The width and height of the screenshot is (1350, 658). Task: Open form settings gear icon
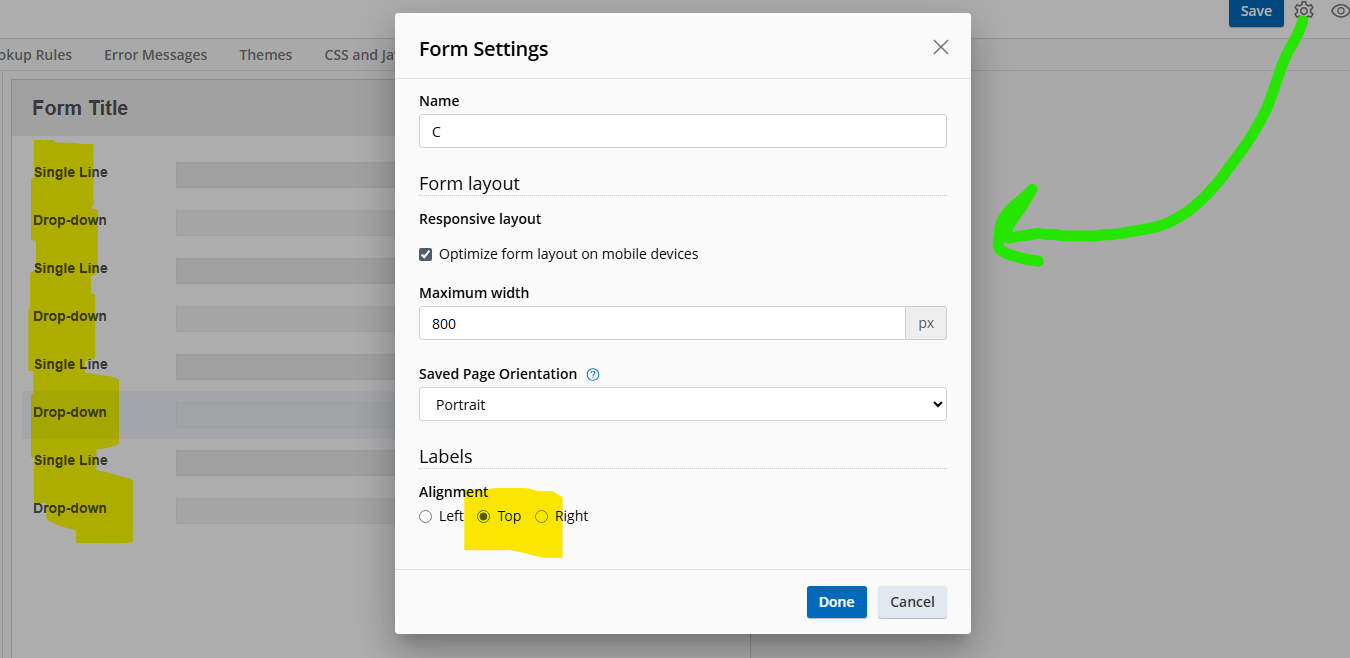tap(1303, 11)
